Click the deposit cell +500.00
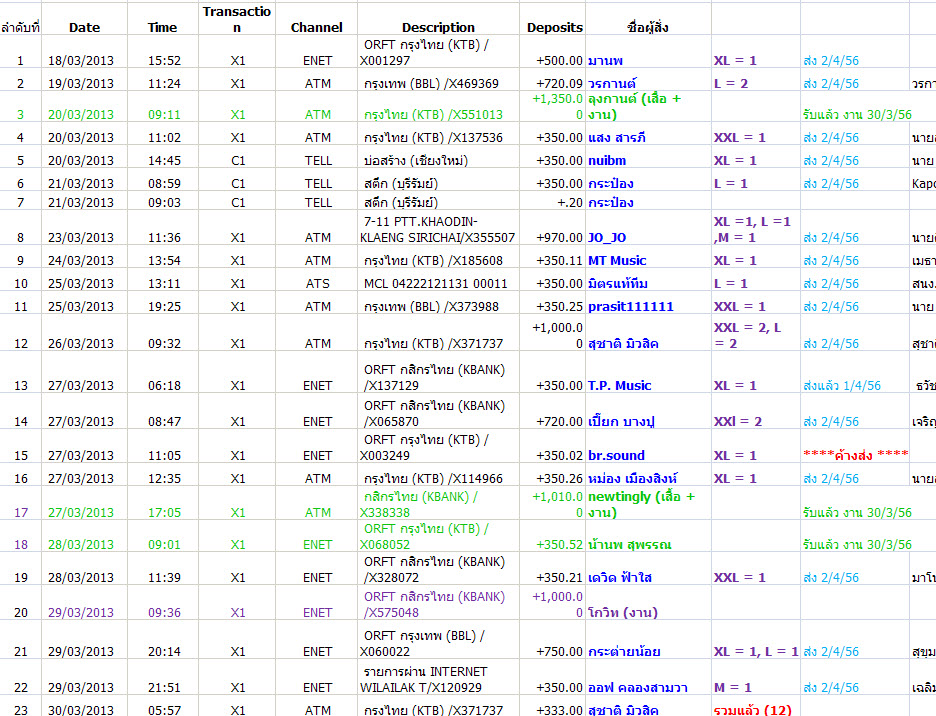 coord(552,53)
